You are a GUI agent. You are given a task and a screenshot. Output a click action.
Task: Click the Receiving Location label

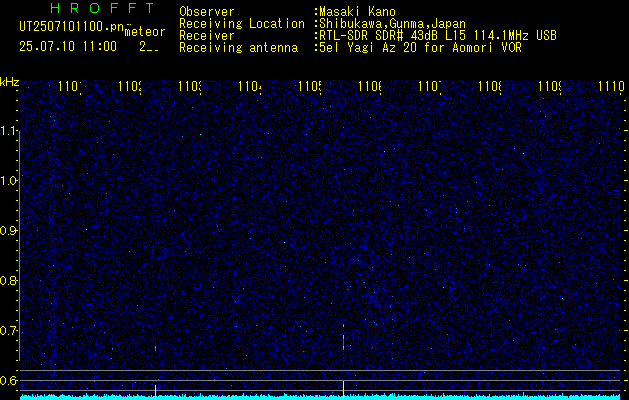point(242,24)
